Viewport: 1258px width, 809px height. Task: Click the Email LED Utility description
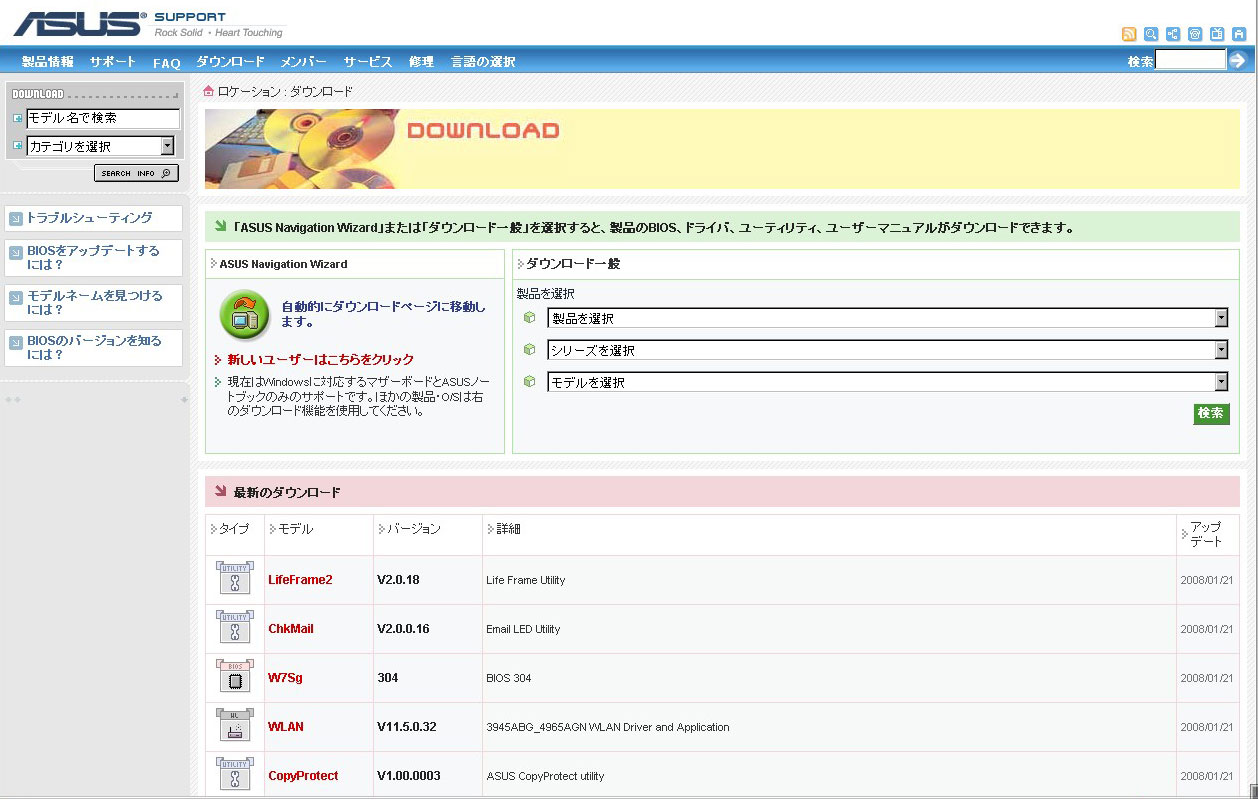pyautogui.click(x=523, y=629)
